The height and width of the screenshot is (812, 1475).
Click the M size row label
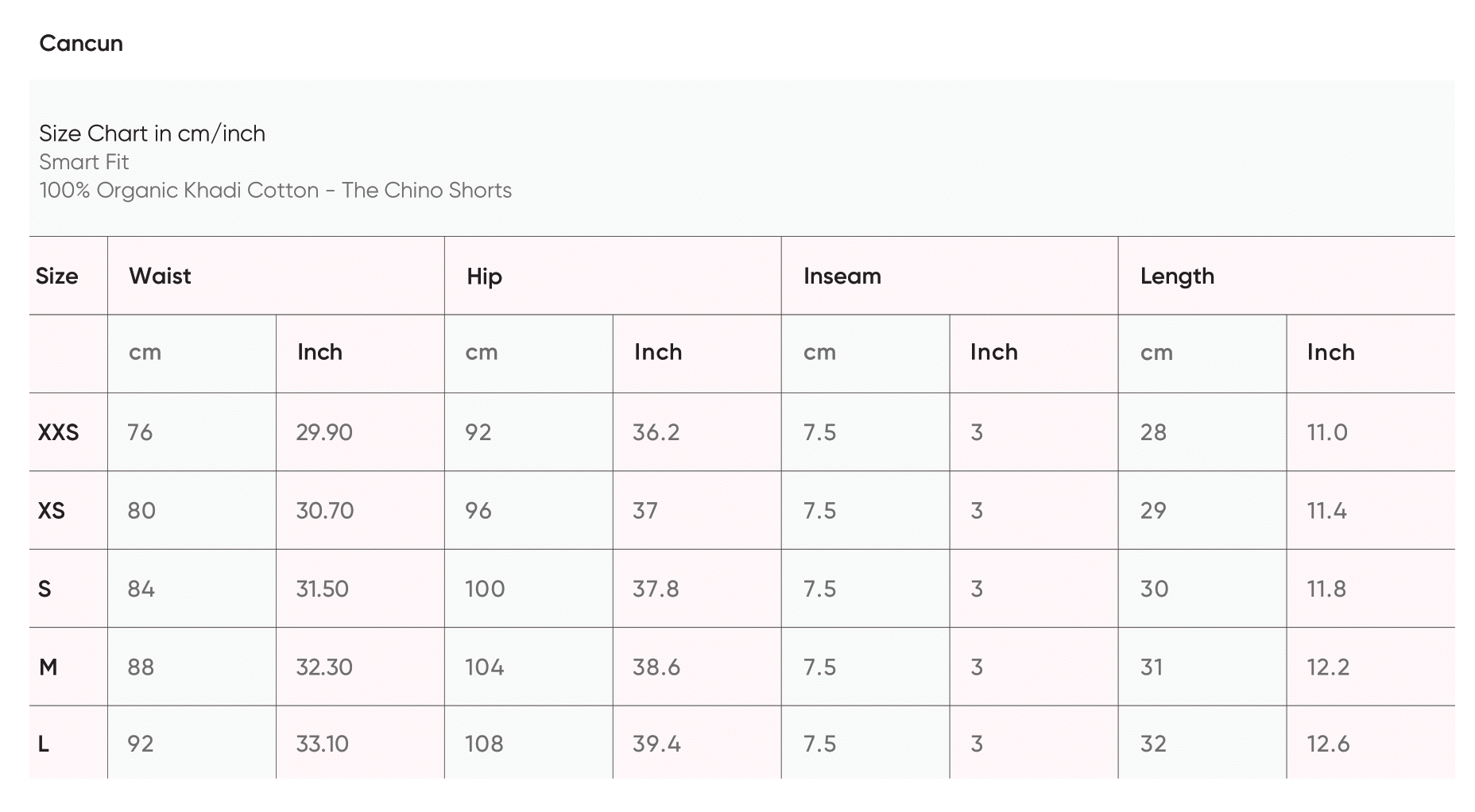click(x=48, y=667)
